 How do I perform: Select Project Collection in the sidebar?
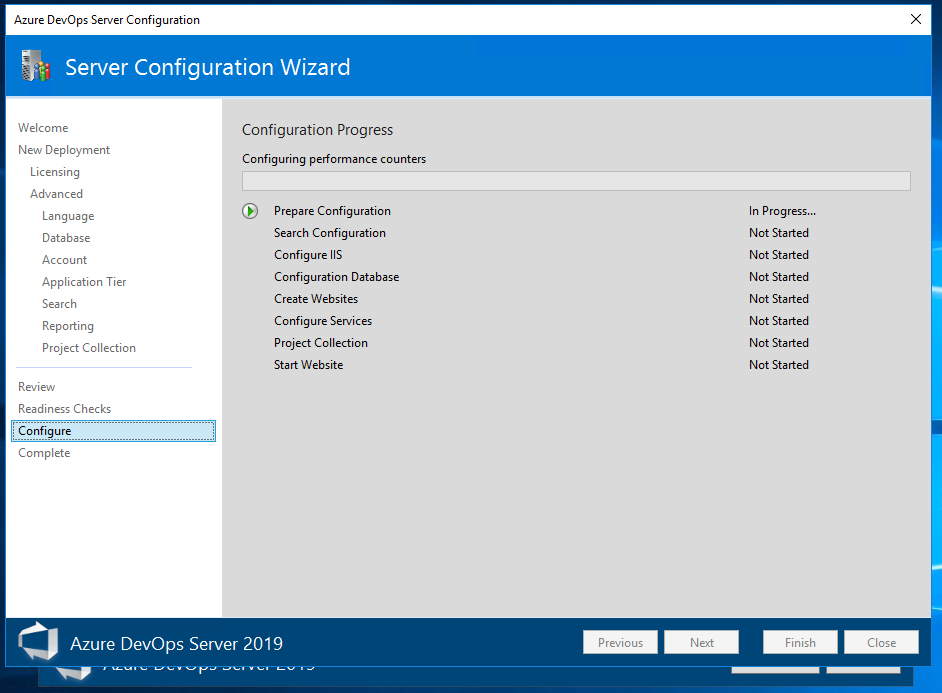89,348
